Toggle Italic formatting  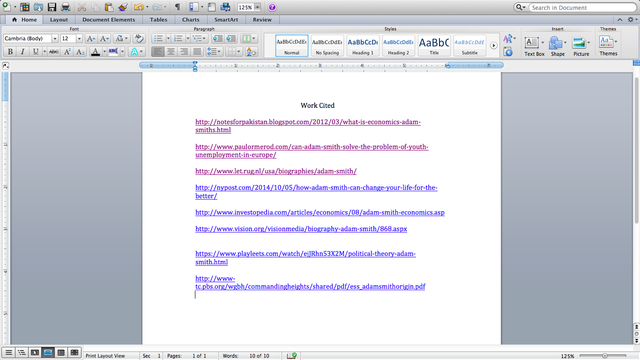pos(22,51)
